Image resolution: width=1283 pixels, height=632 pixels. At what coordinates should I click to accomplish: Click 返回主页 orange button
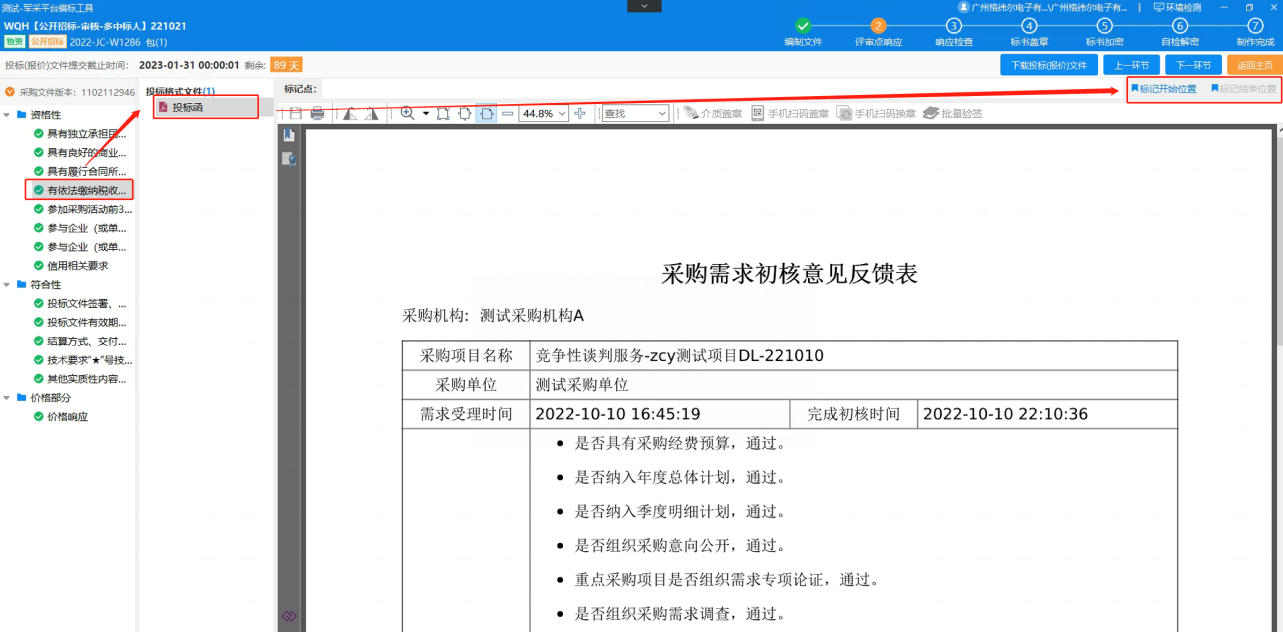(1254, 65)
